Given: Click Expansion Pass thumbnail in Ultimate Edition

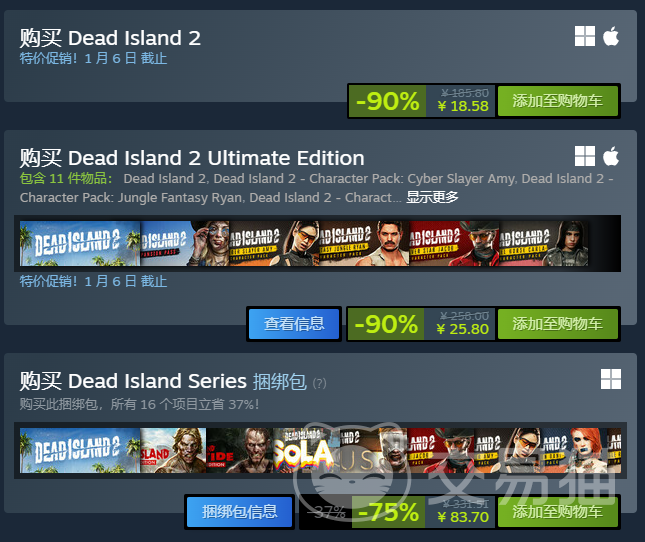Looking at the screenshot, I should point(185,243).
